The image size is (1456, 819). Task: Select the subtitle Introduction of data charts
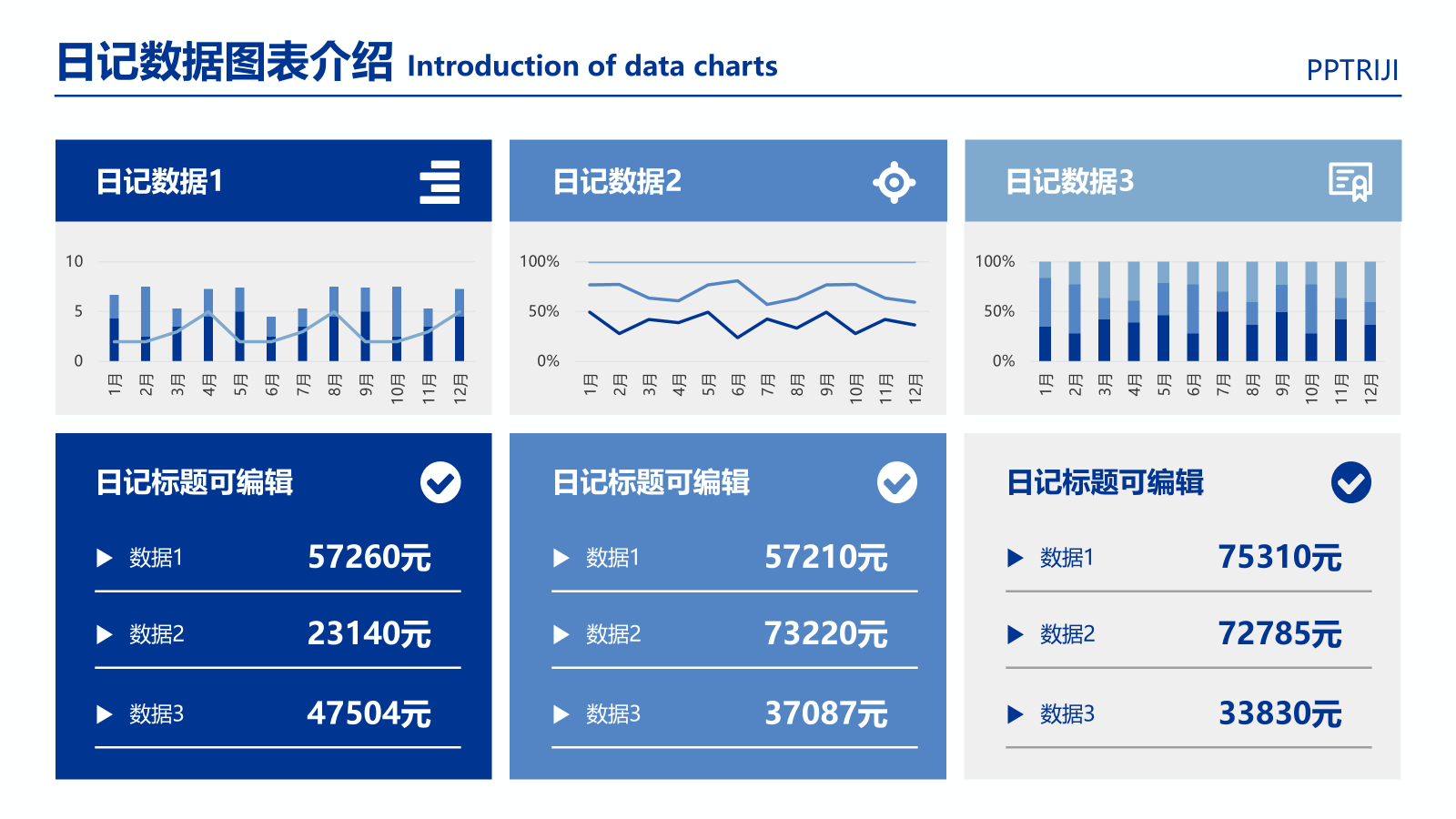pyautogui.click(x=592, y=66)
